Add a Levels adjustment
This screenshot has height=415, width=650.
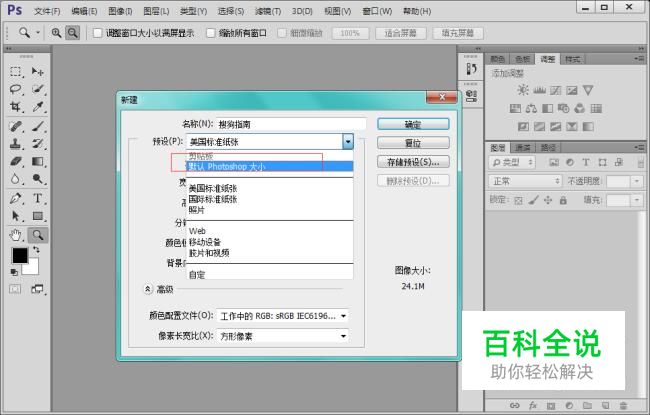539,90
